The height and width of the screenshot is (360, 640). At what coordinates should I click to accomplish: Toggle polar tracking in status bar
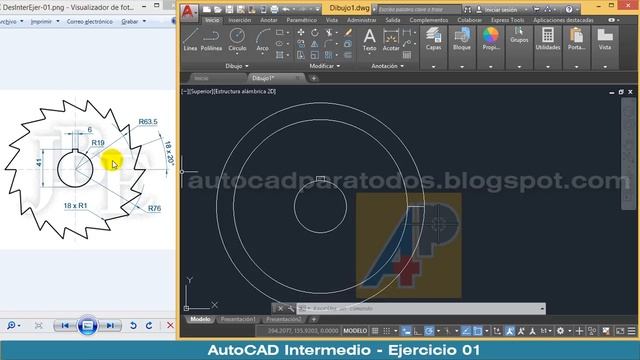pyautogui.click(x=429, y=331)
